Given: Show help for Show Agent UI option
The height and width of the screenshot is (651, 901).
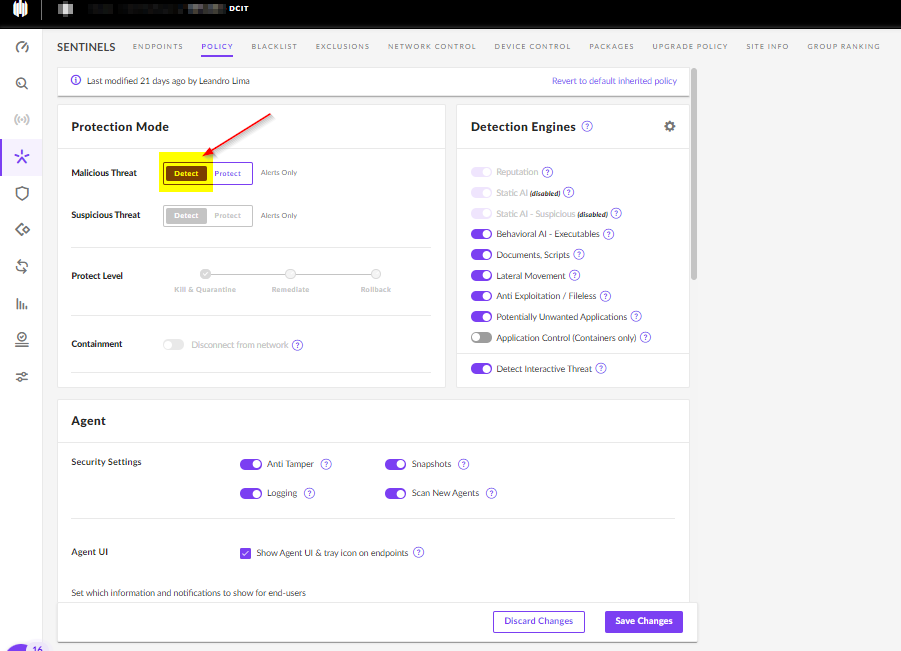Looking at the screenshot, I should 418,553.
